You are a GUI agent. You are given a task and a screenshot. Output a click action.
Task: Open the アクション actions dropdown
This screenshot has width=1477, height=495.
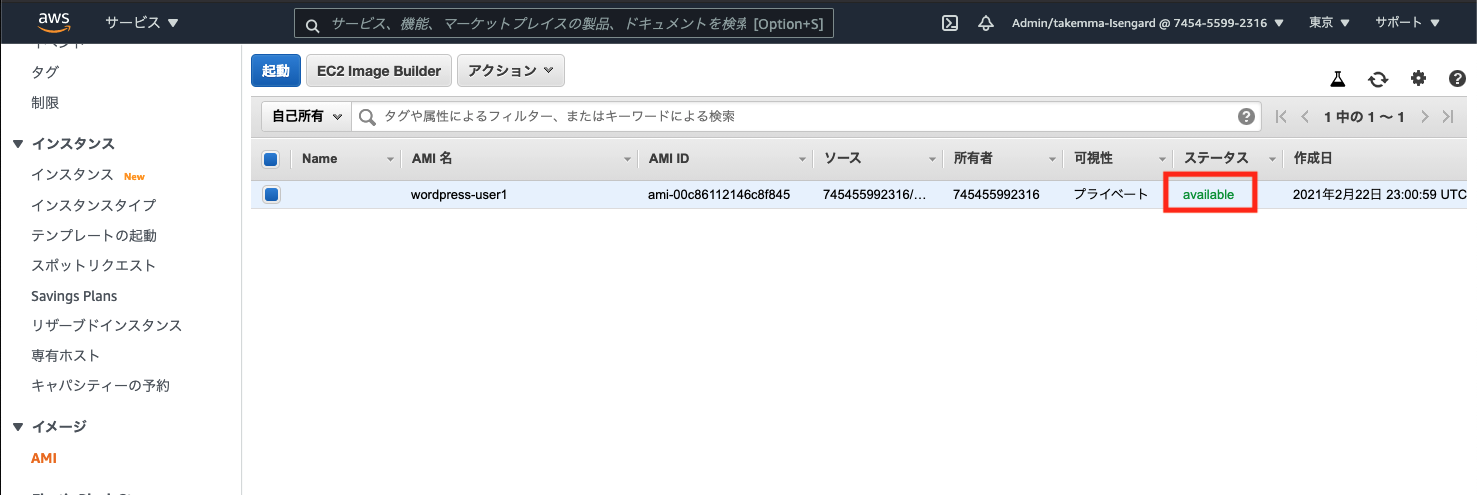pyautogui.click(x=511, y=71)
